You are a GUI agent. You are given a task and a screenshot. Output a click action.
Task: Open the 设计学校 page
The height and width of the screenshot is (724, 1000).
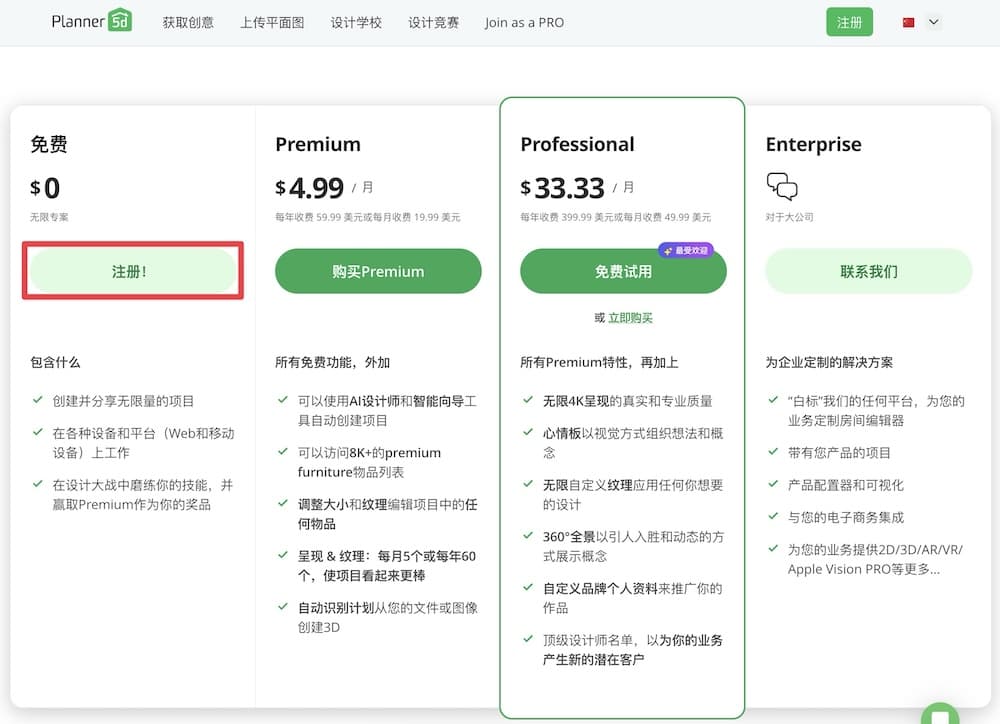(355, 22)
